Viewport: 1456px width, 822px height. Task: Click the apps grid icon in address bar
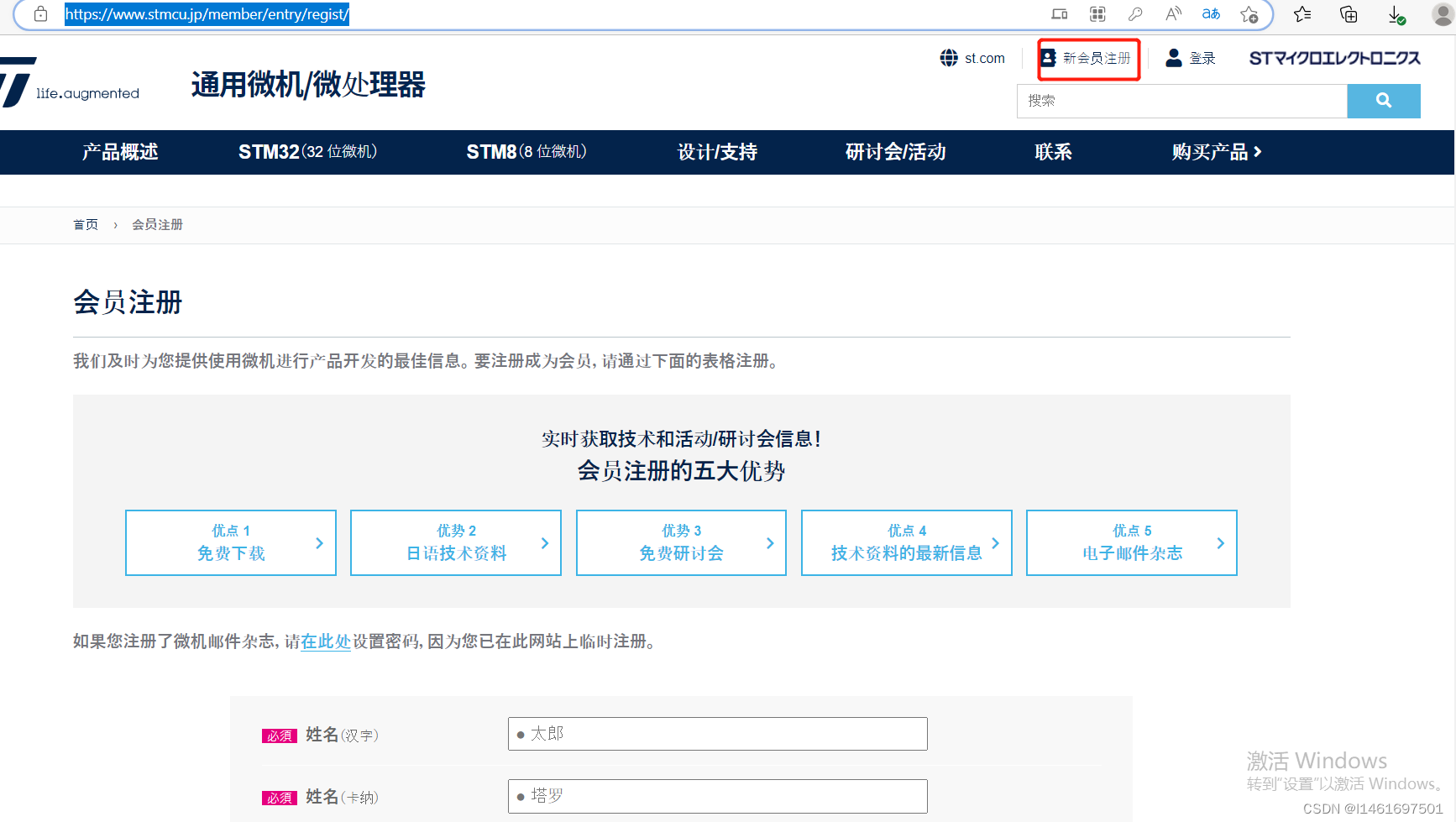coord(1097,14)
